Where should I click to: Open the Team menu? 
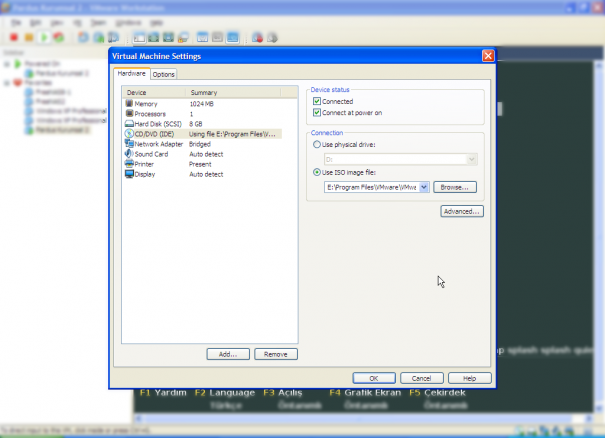(98, 23)
